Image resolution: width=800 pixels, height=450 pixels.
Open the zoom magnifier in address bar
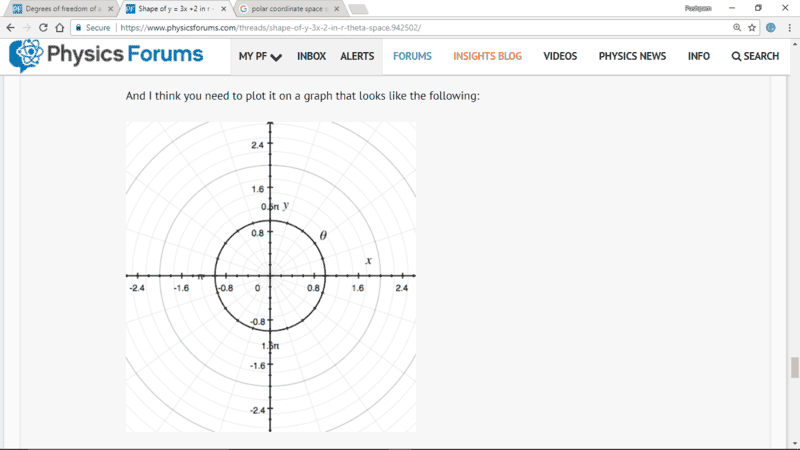(737, 28)
